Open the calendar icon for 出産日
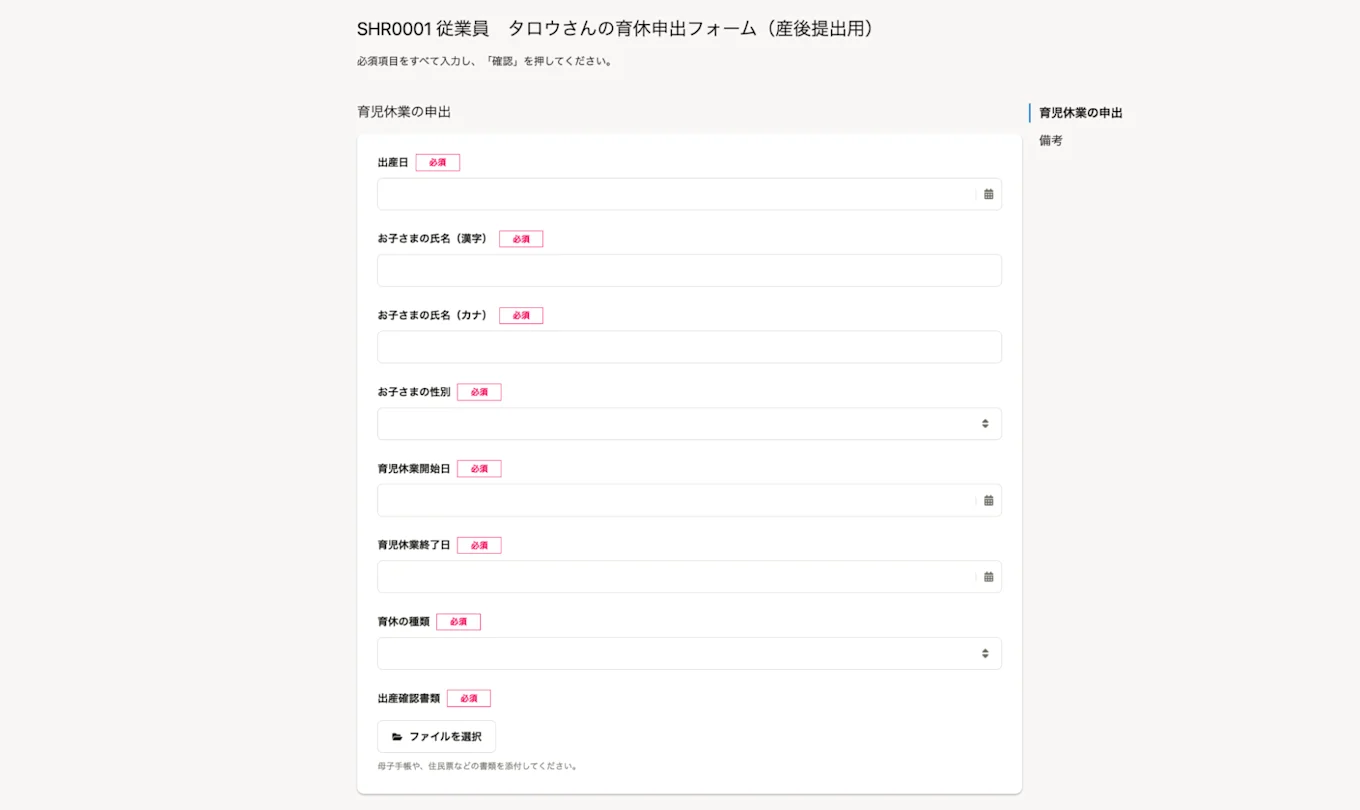Screen dimensions: 1360x810 tap(988, 194)
